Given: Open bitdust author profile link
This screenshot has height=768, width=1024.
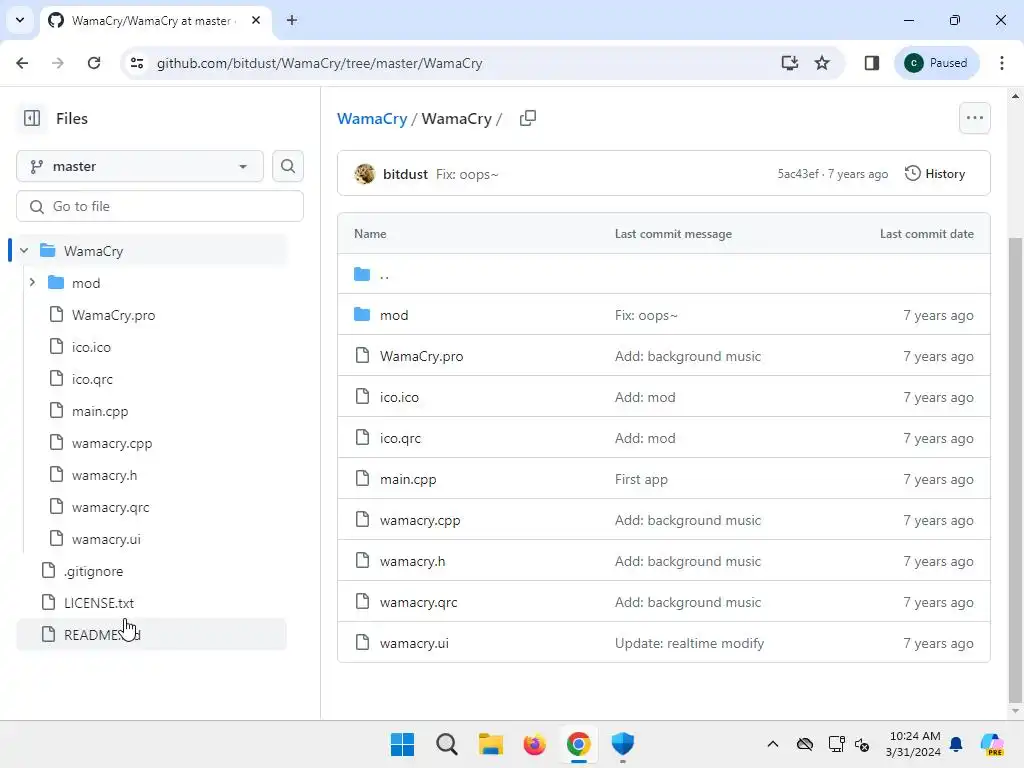Looking at the screenshot, I should 405,174.
